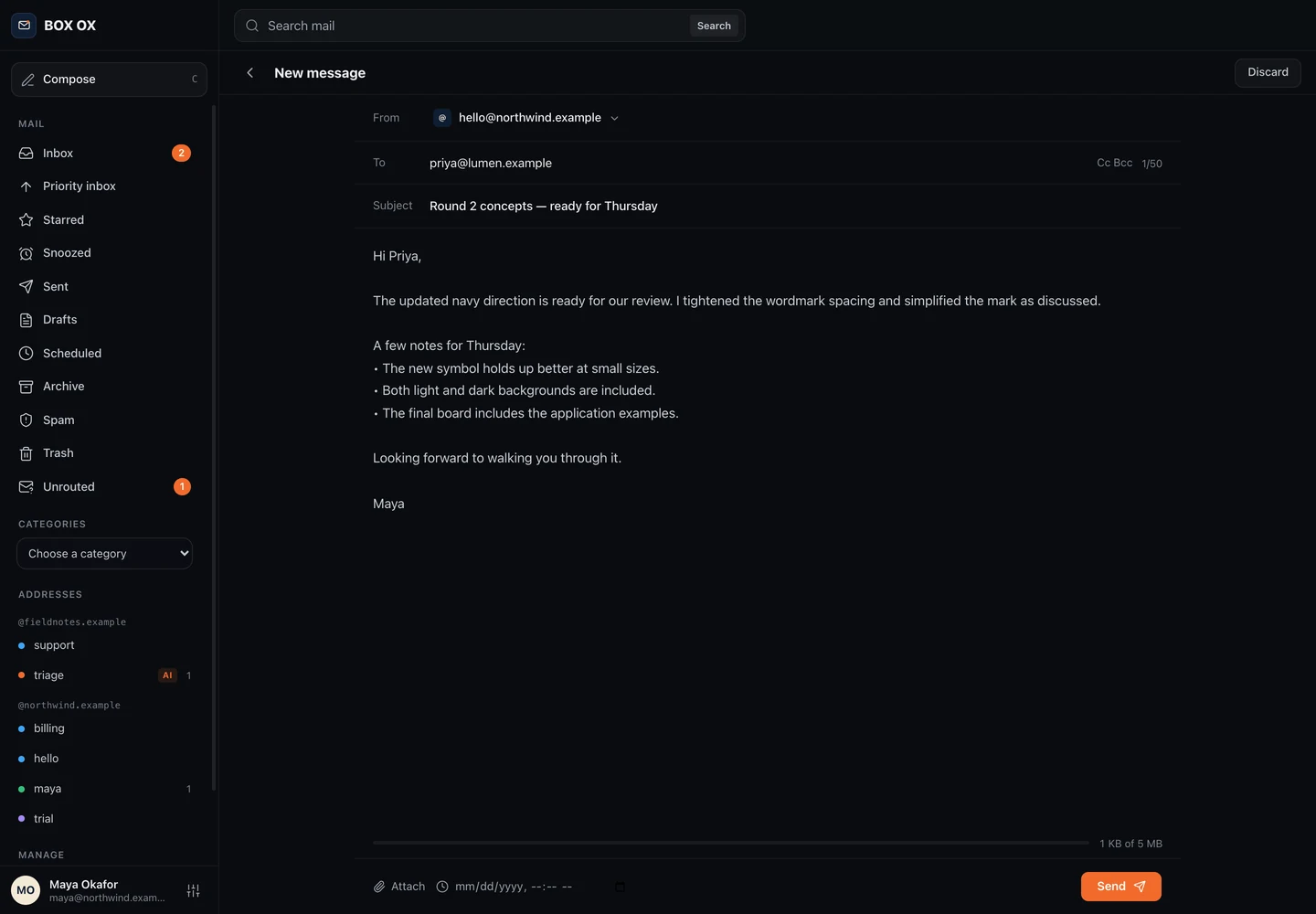The width and height of the screenshot is (1316, 914).
Task: Click the Trash bin icon
Action: (x=27, y=453)
